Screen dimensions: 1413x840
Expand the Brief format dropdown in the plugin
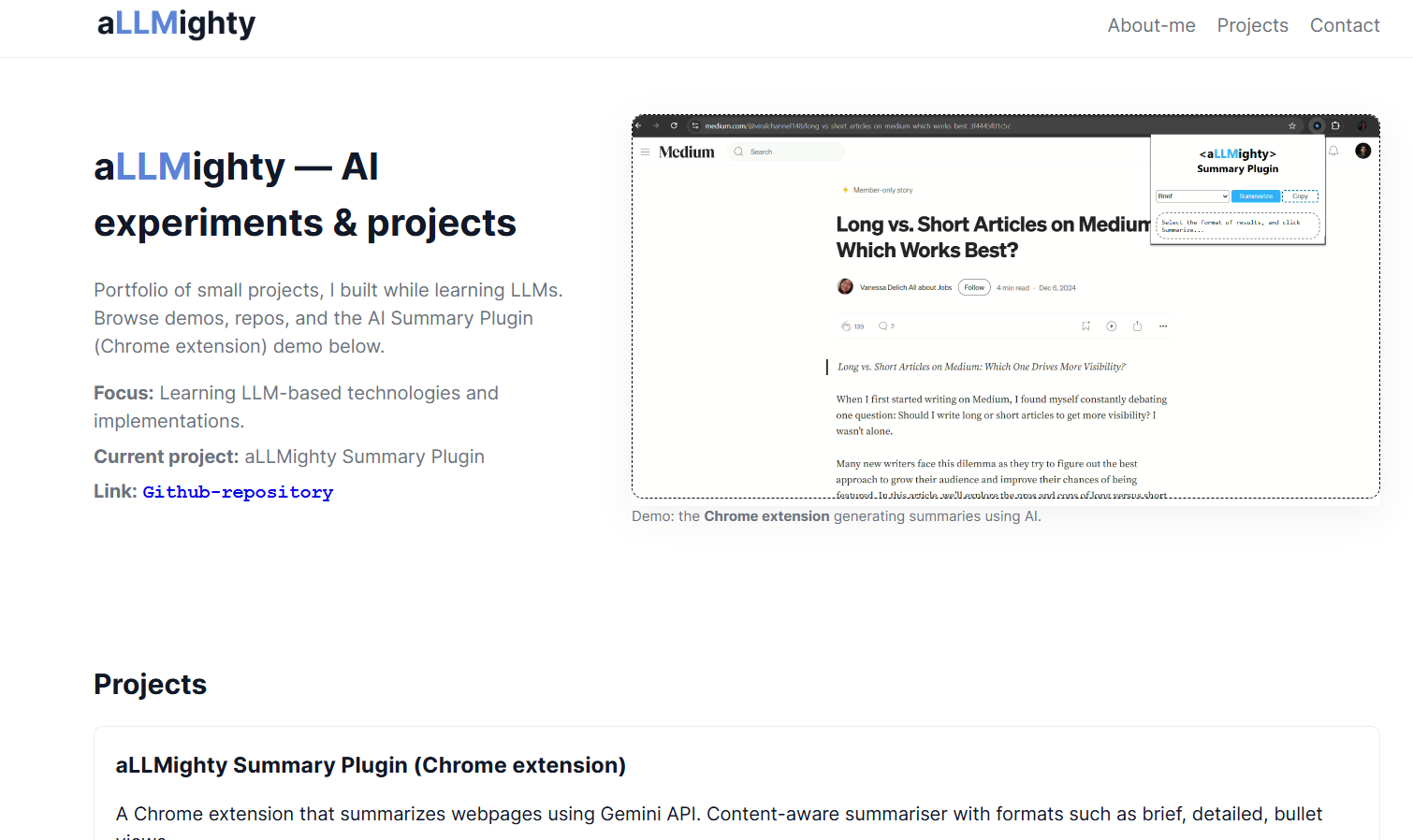coord(1192,196)
